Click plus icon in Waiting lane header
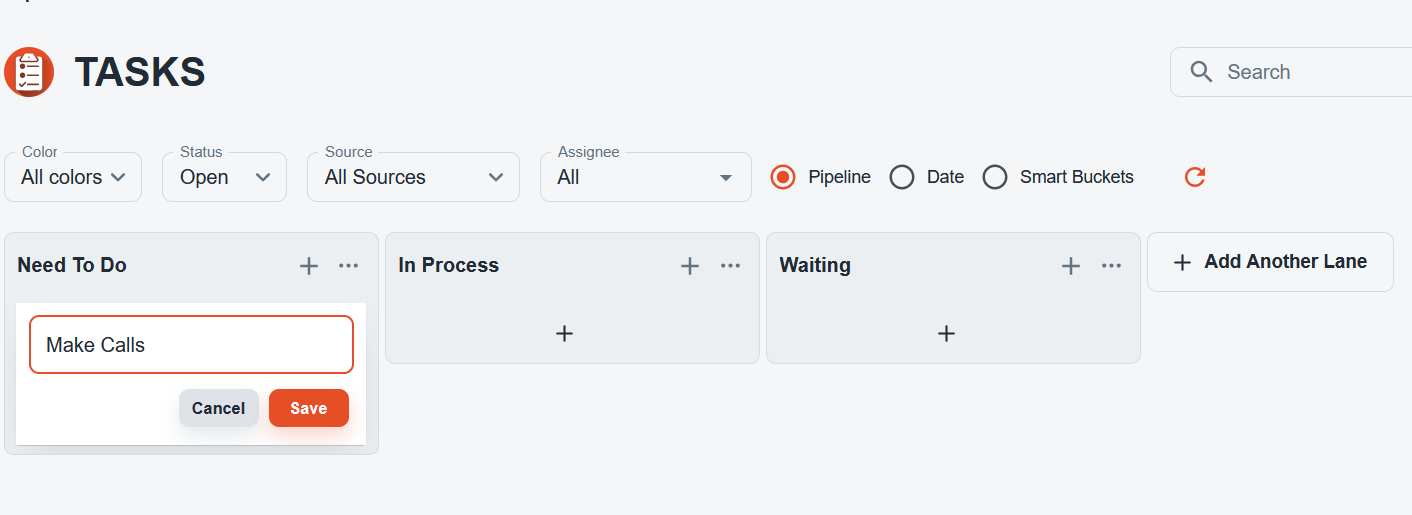The image size is (1412, 515). (1071, 265)
